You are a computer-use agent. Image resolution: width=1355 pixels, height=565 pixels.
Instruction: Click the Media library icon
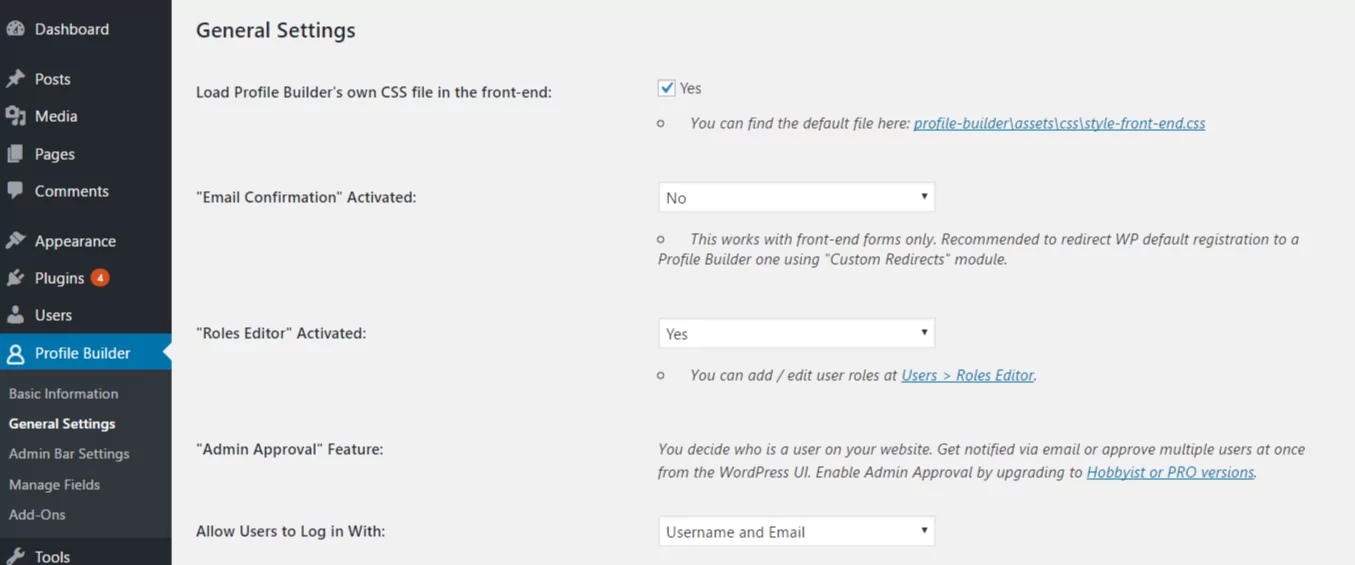[x=15, y=116]
